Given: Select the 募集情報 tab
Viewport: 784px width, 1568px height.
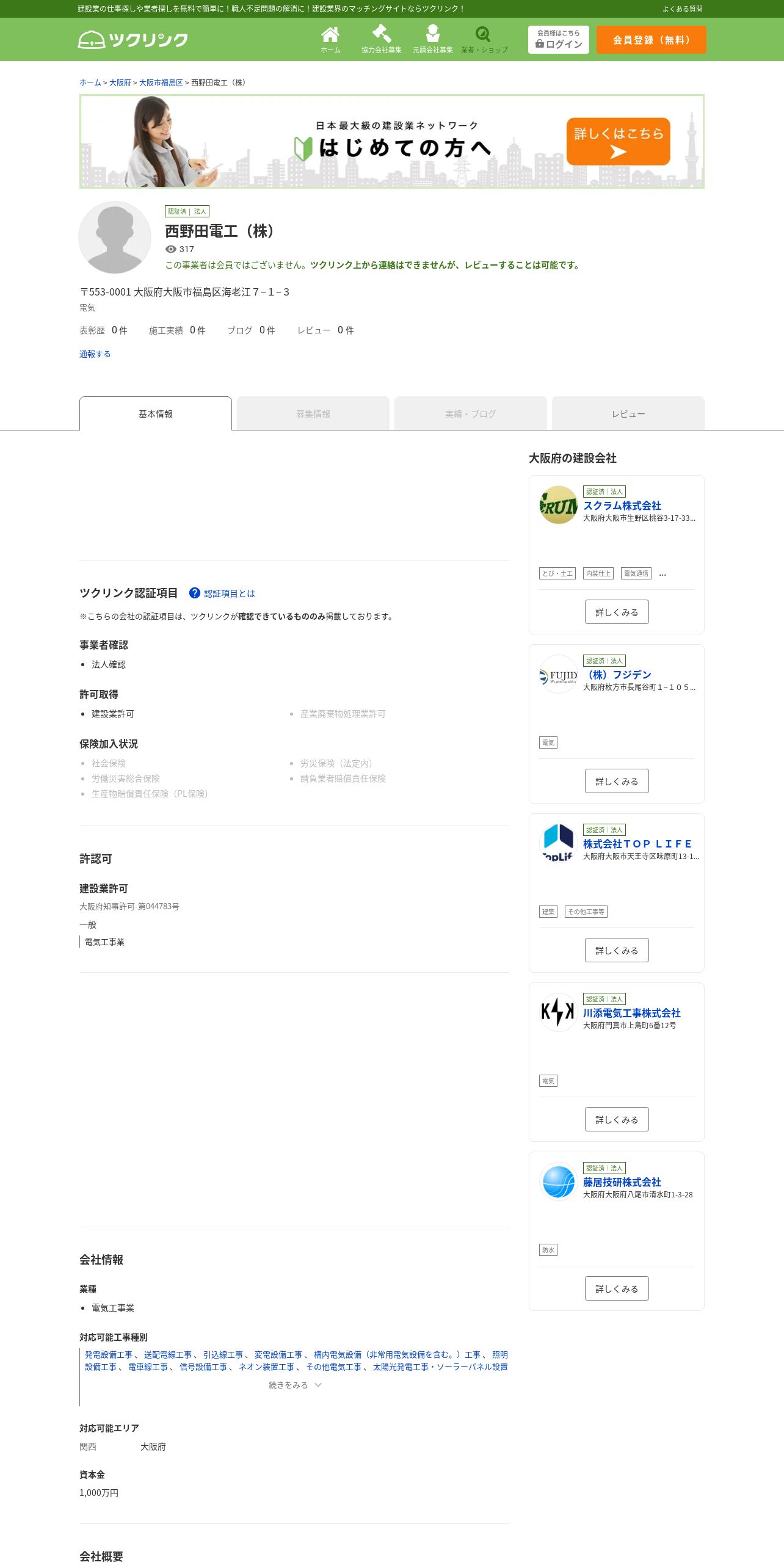Looking at the screenshot, I should point(313,413).
